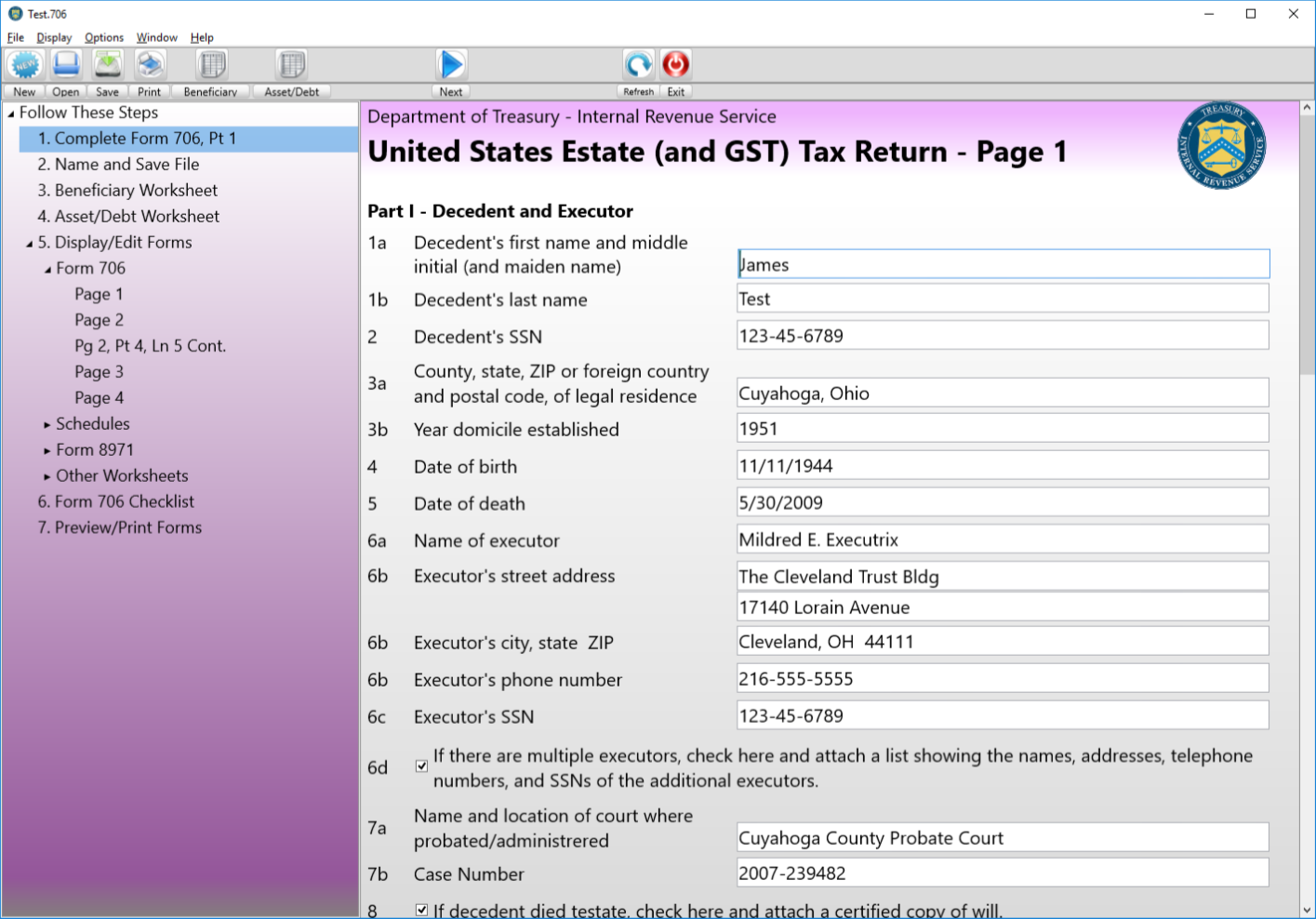Click the Internal Revenue Service Treasury seal
Screen dimensions: 1316x919
coord(1221,146)
